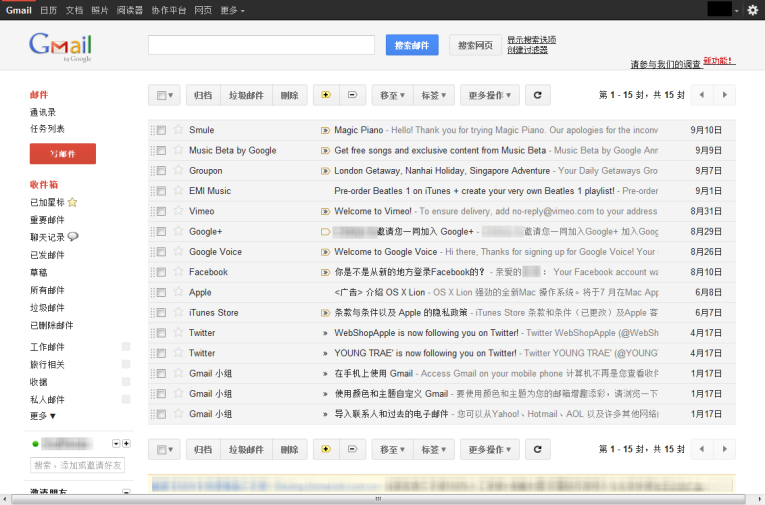Click into the mail search input field
The height and width of the screenshot is (505, 765).
coord(262,45)
